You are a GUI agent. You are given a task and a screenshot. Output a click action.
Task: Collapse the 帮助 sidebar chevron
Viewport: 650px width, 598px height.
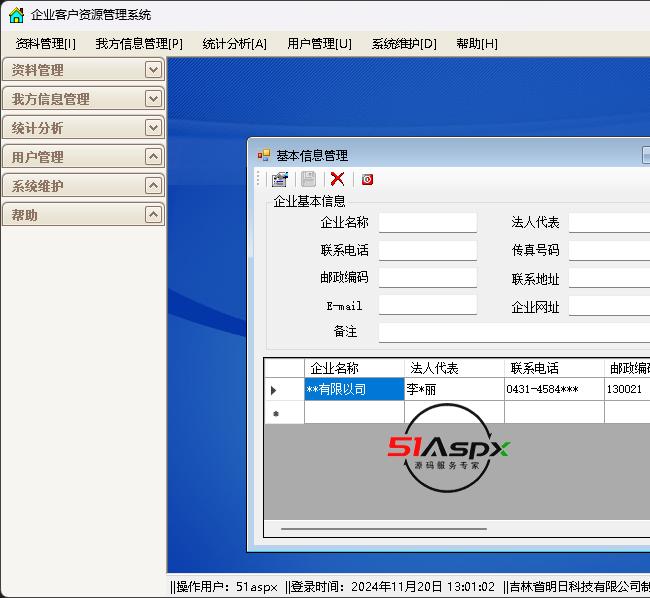153,215
